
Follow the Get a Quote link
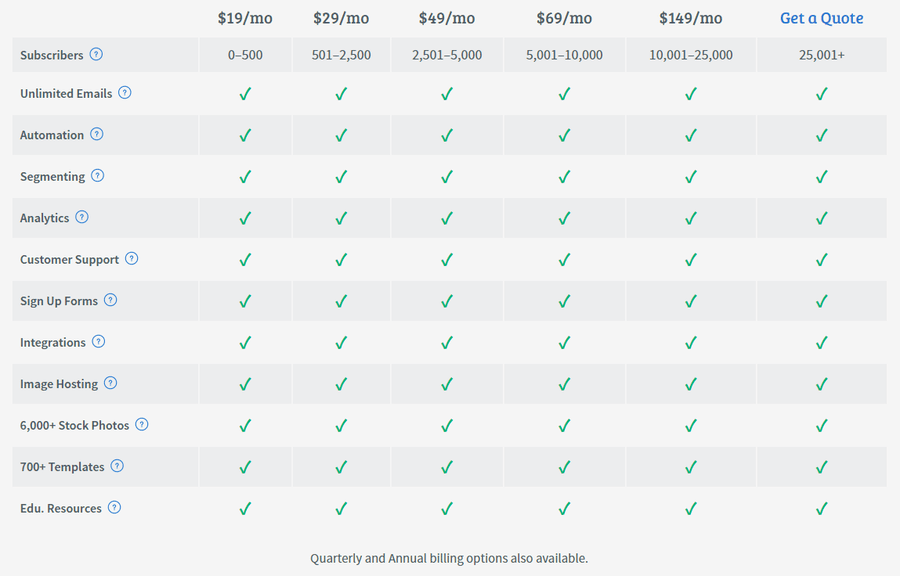821,18
